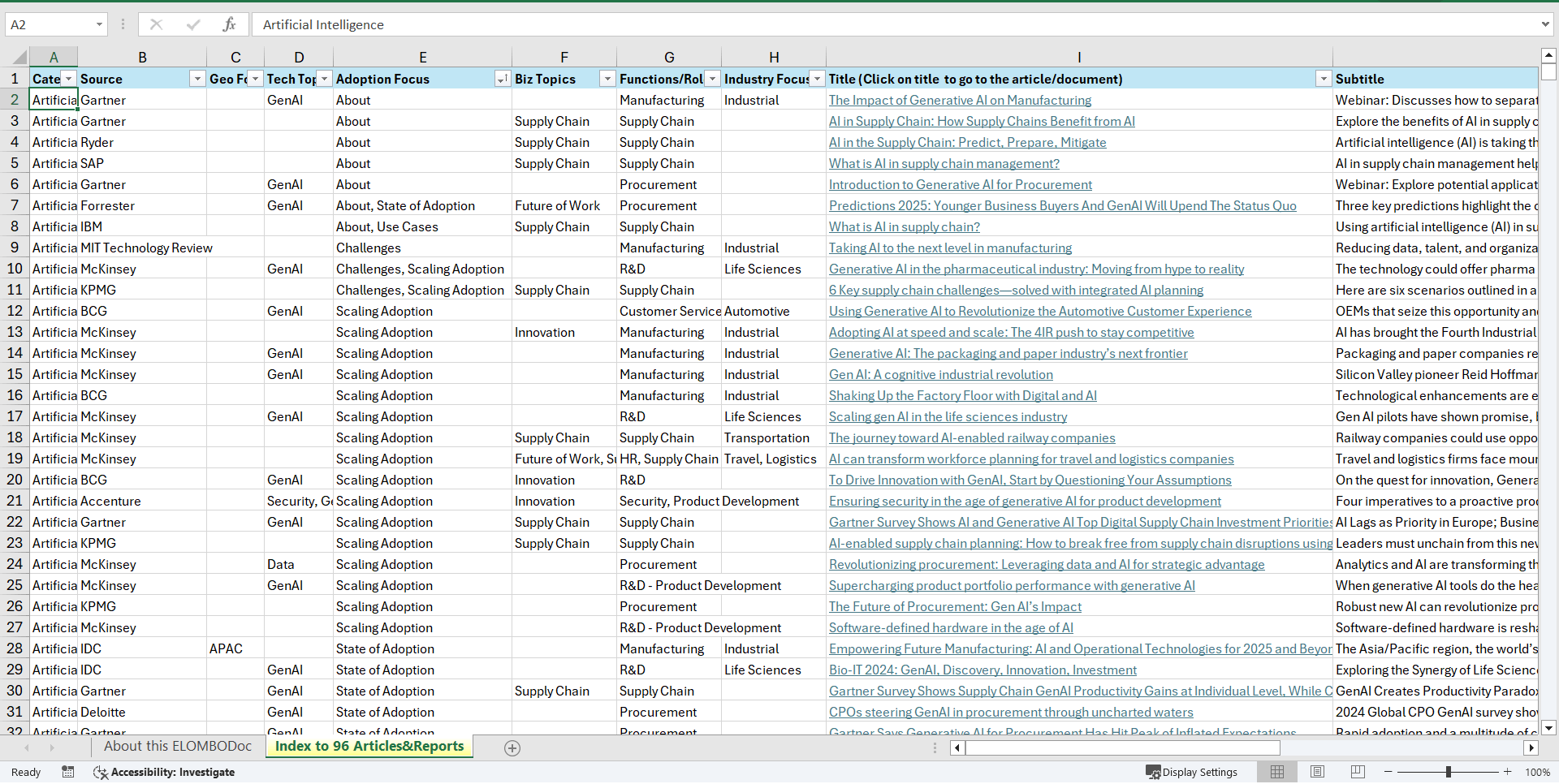The height and width of the screenshot is (784, 1559).
Task: Click the Insert Function fx icon
Action: point(229,24)
